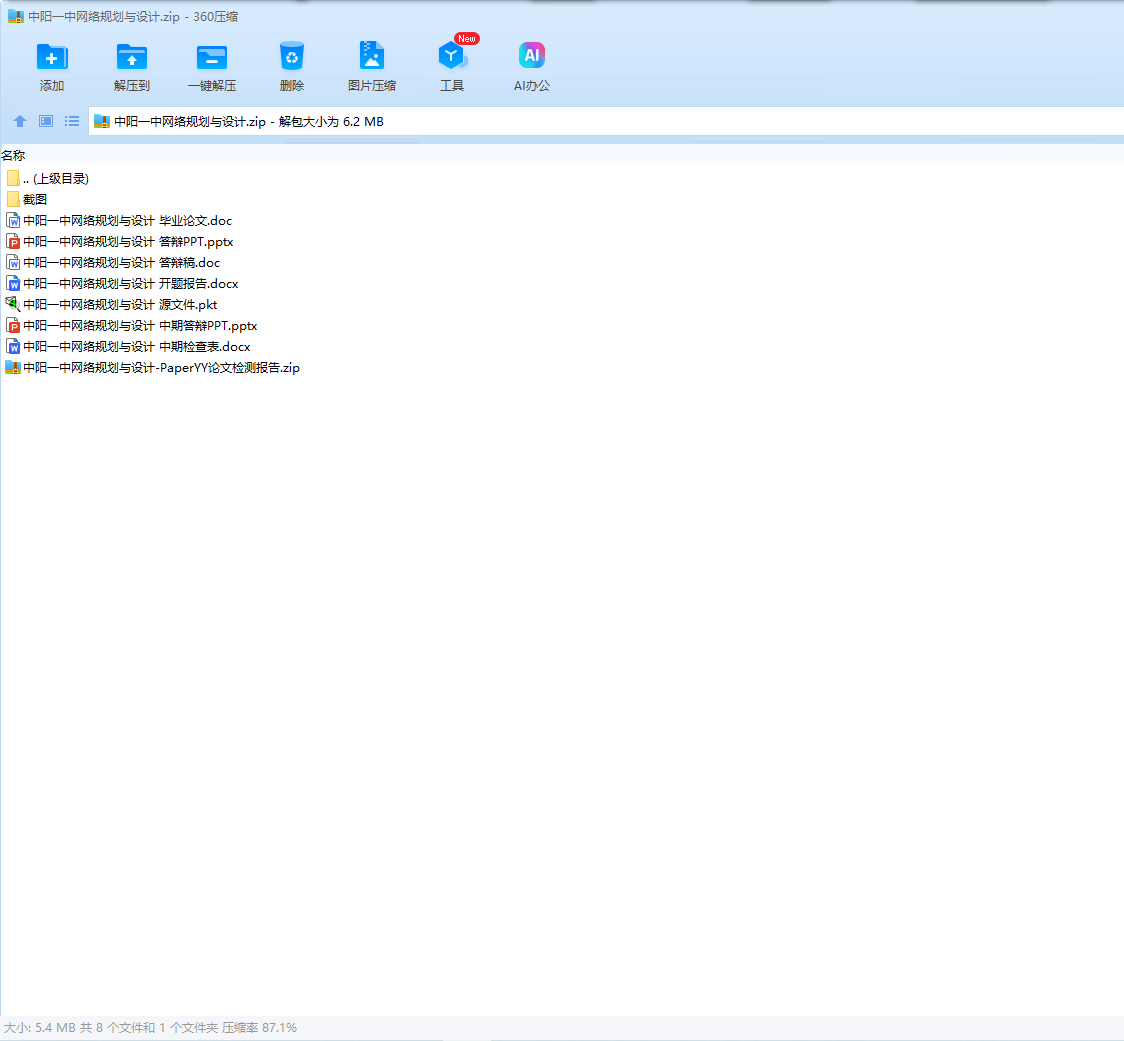Viewport: 1124px width, 1041px height.
Task: Click the folder icon of 截图
Action: pos(13,199)
